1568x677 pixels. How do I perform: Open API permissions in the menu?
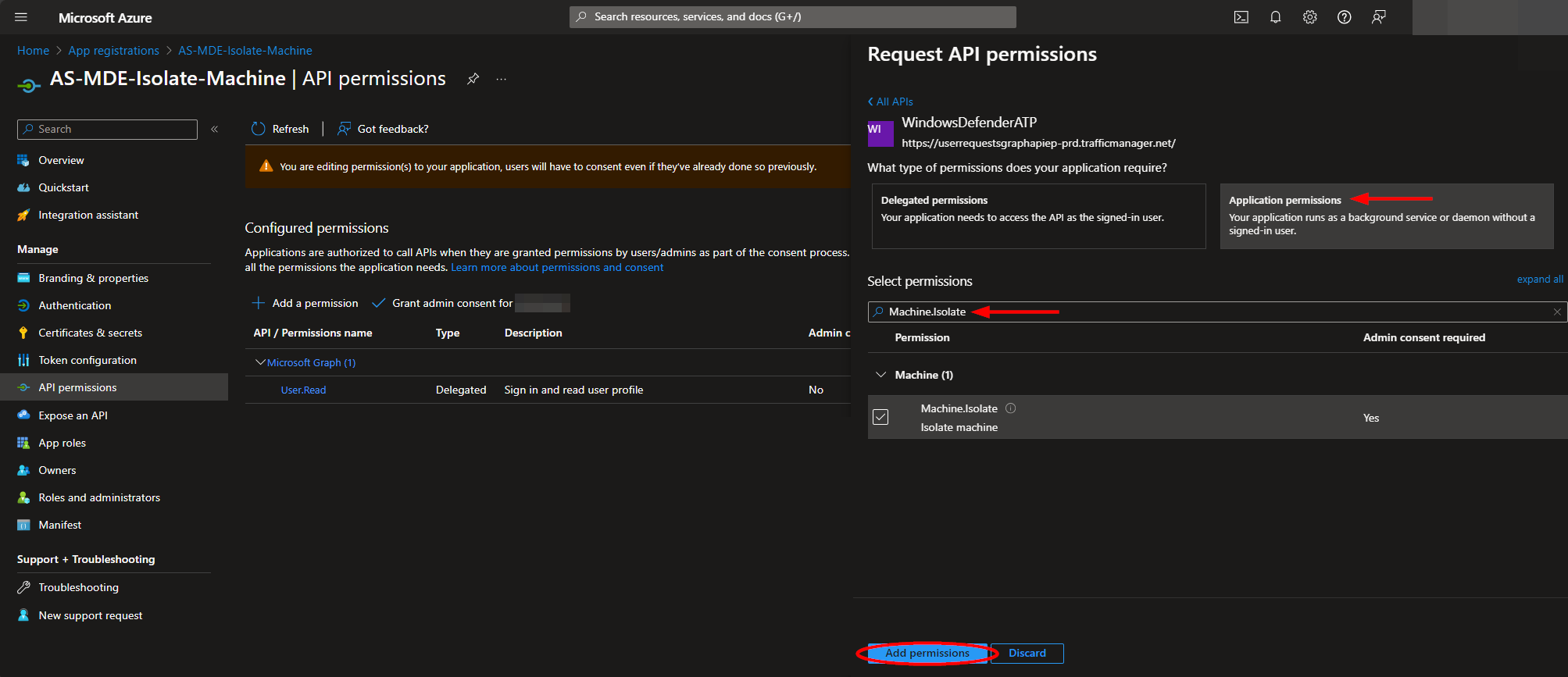pos(114,387)
